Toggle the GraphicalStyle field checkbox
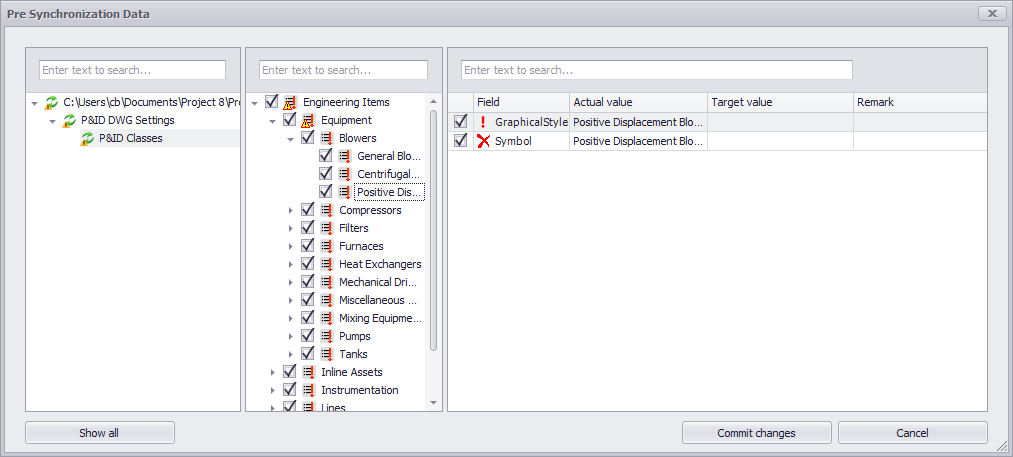 click(460, 121)
